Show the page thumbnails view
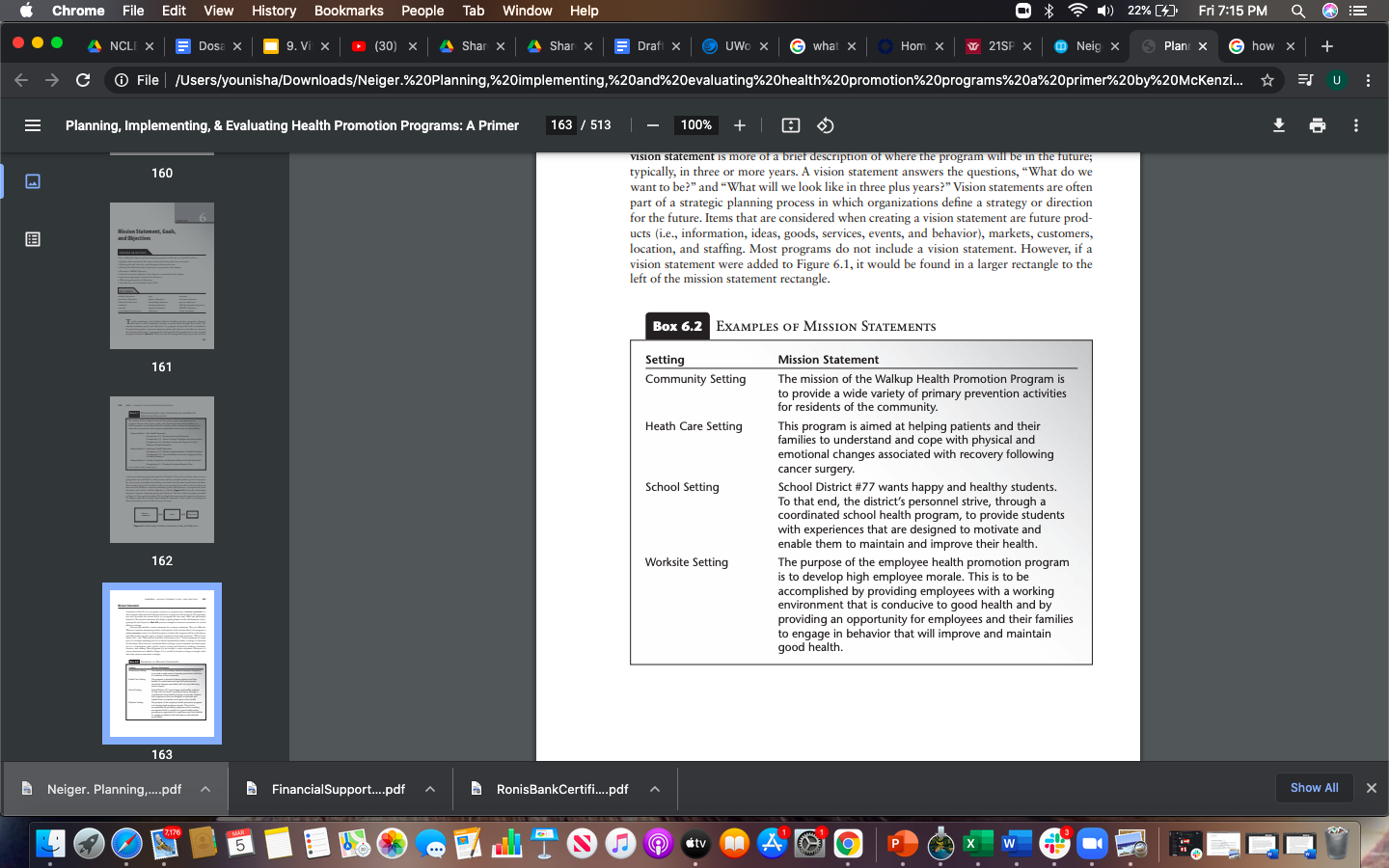 click(x=33, y=181)
